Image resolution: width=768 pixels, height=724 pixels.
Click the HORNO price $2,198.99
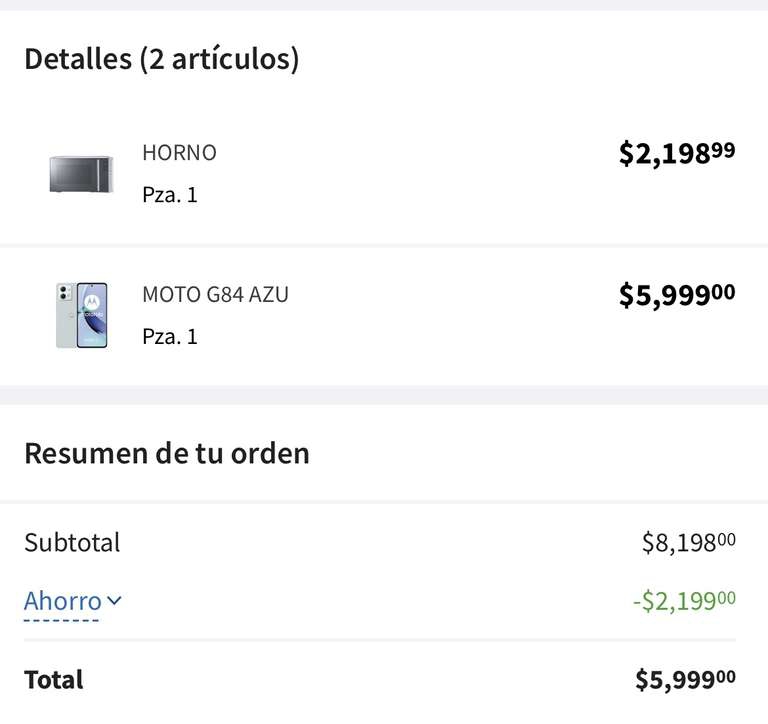(x=676, y=153)
